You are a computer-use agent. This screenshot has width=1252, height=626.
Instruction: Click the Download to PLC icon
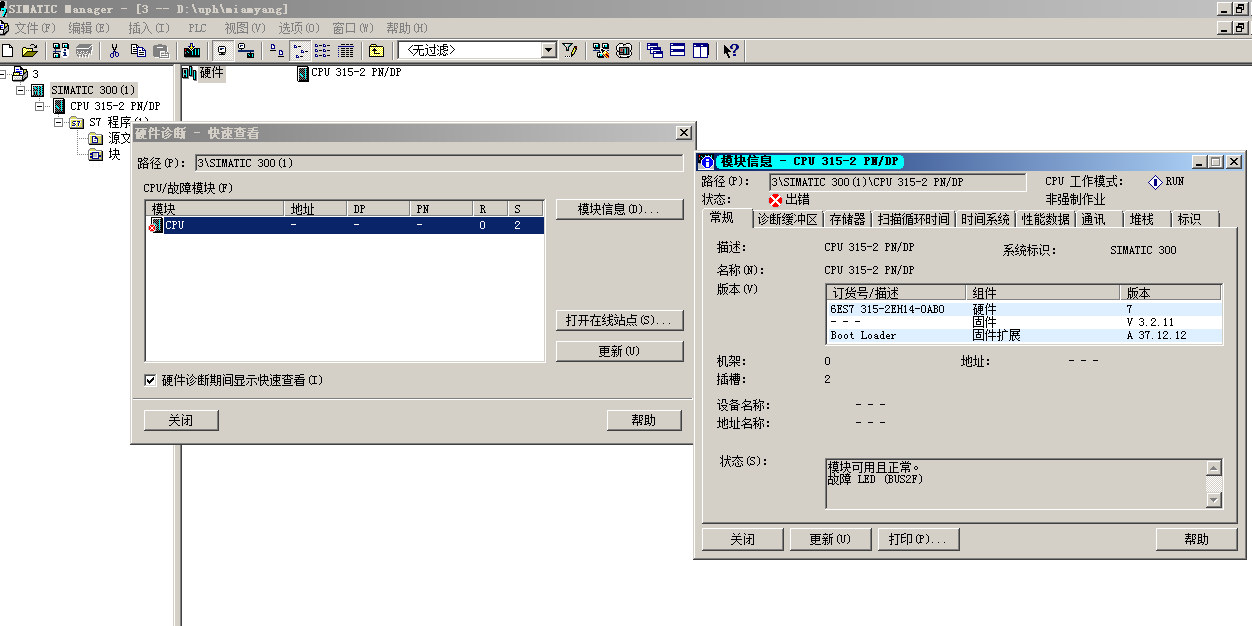pos(192,50)
